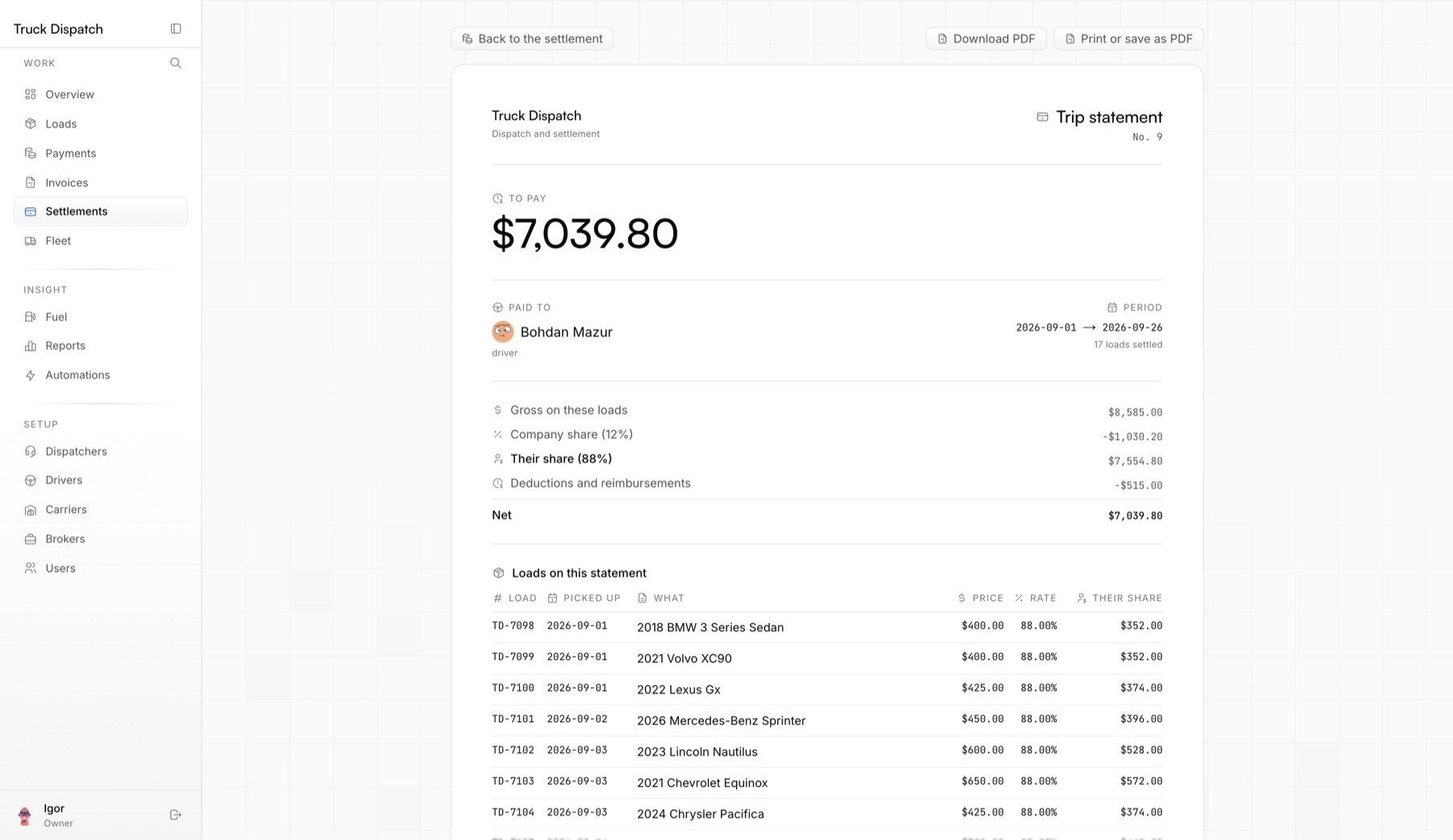The width and height of the screenshot is (1453, 840).
Task: Click Igor's avatar in the sidebar footer
Action: [25, 816]
